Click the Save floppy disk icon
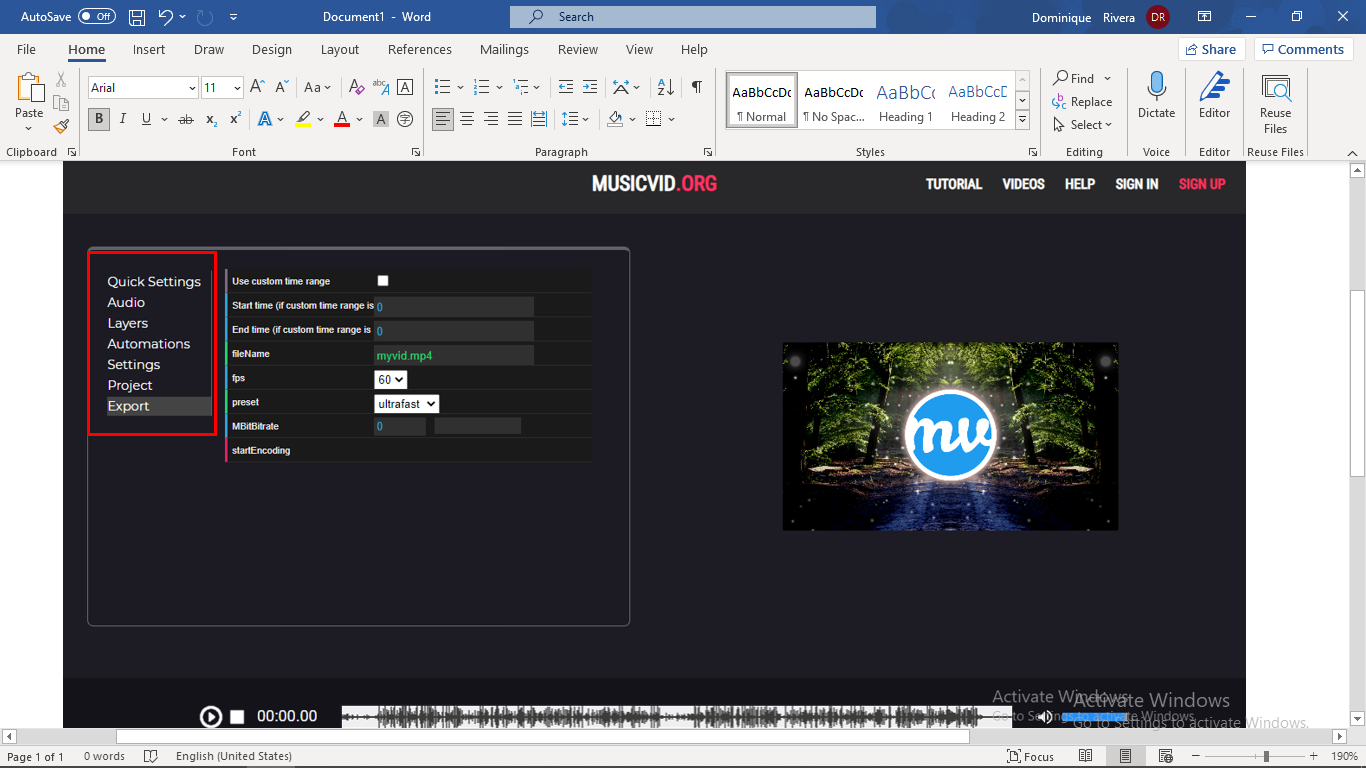The width and height of the screenshot is (1366, 768). (137, 17)
